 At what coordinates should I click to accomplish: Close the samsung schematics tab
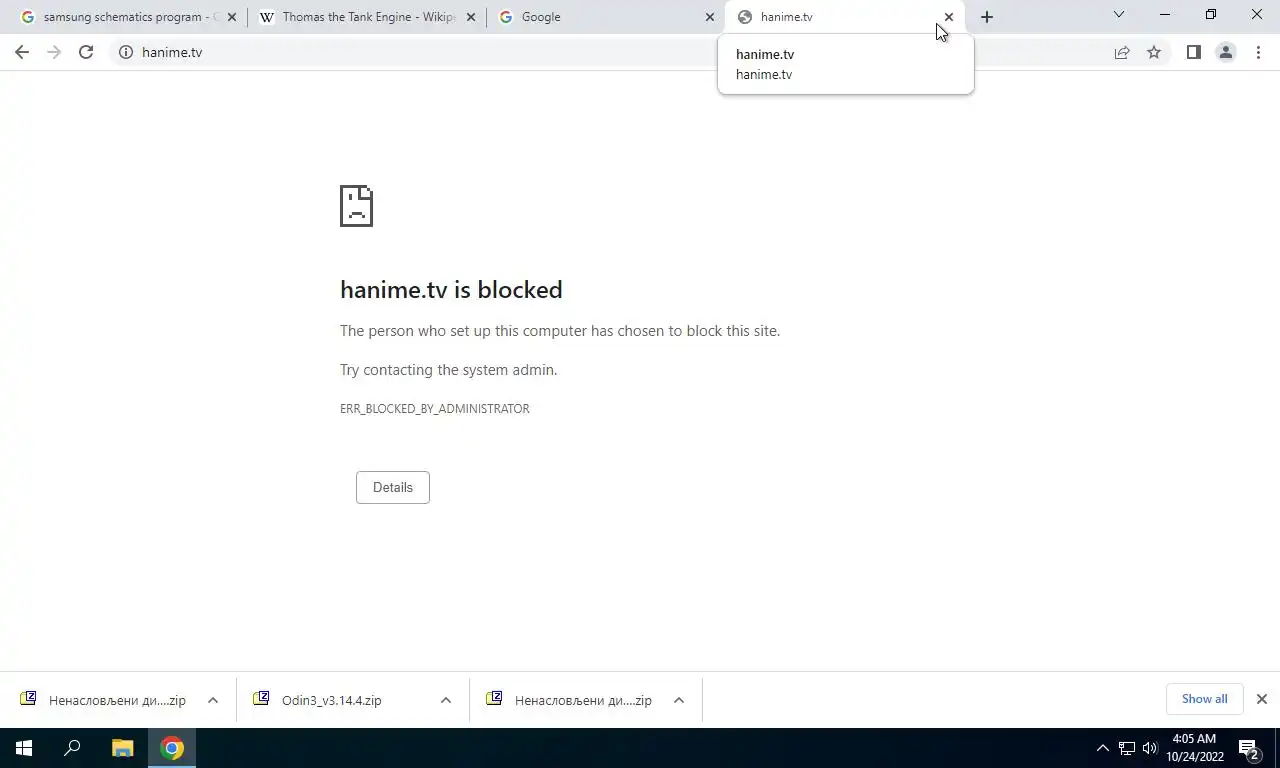232,17
